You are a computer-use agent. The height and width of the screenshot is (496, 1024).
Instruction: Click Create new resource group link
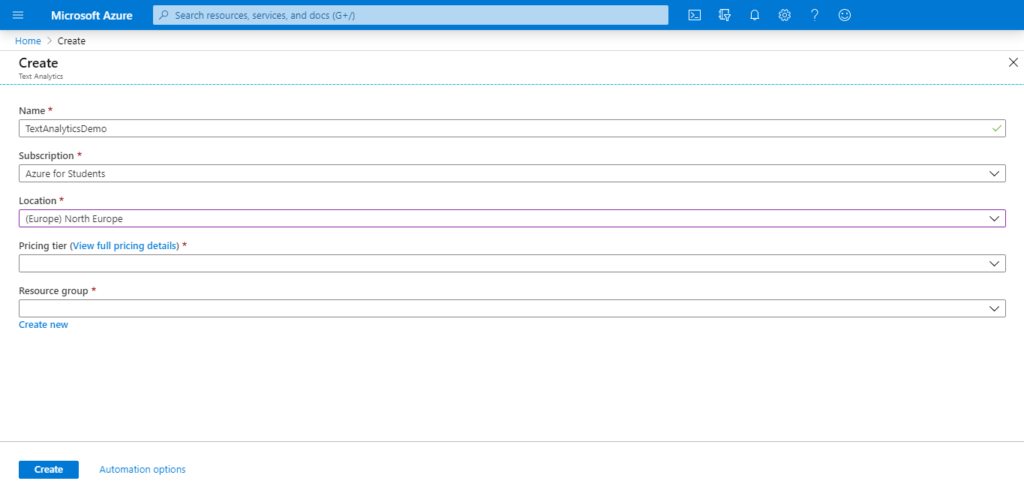click(43, 324)
